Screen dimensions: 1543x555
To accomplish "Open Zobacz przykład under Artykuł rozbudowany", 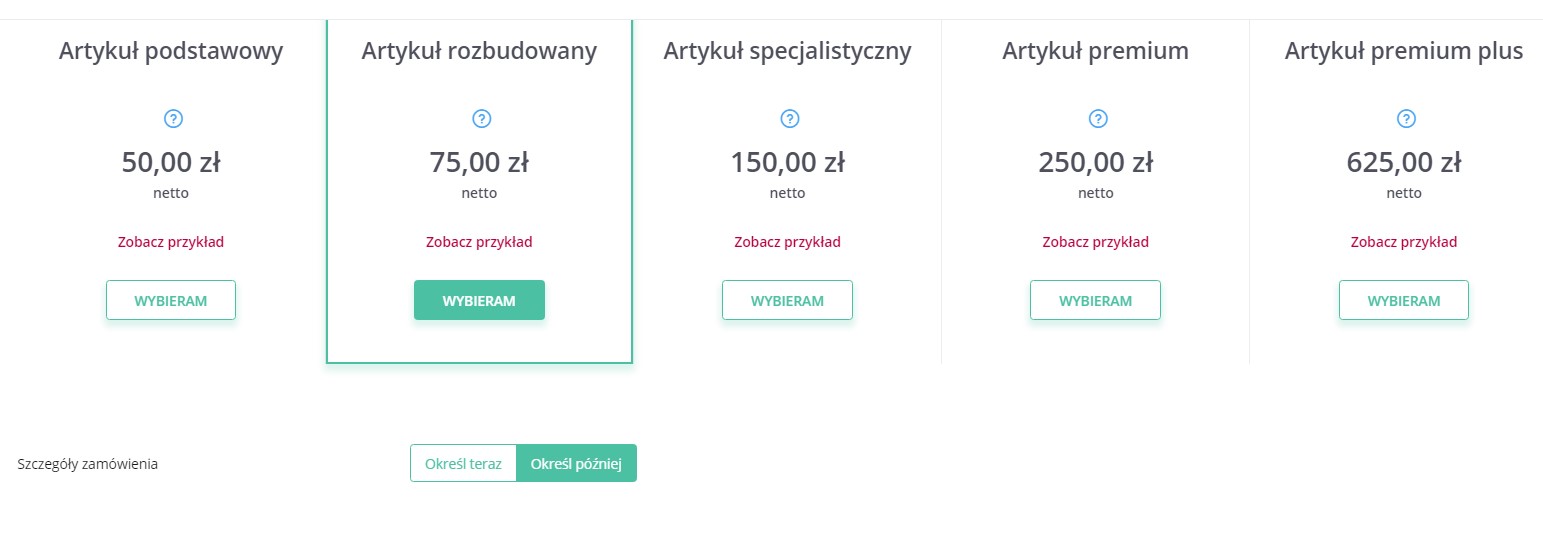I will click(x=479, y=242).
